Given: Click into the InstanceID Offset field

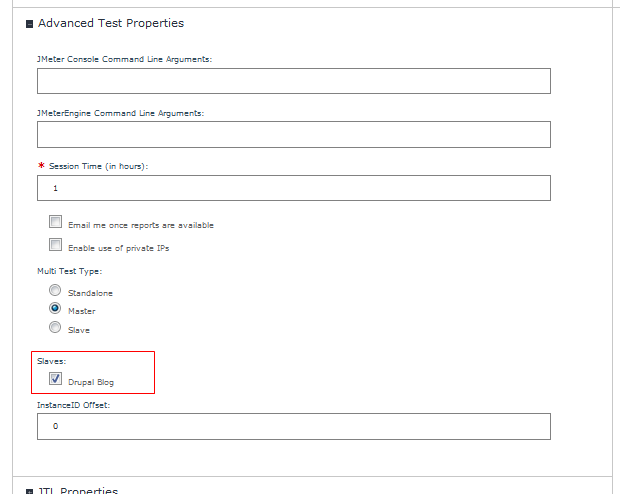Looking at the screenshot, I should [x=294, y=426].
